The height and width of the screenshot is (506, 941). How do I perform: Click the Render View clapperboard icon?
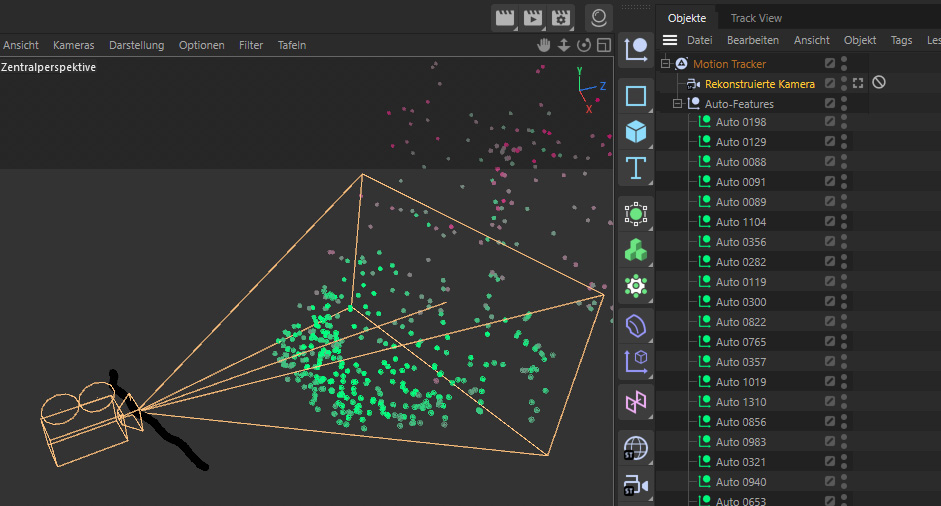[505, 18]
